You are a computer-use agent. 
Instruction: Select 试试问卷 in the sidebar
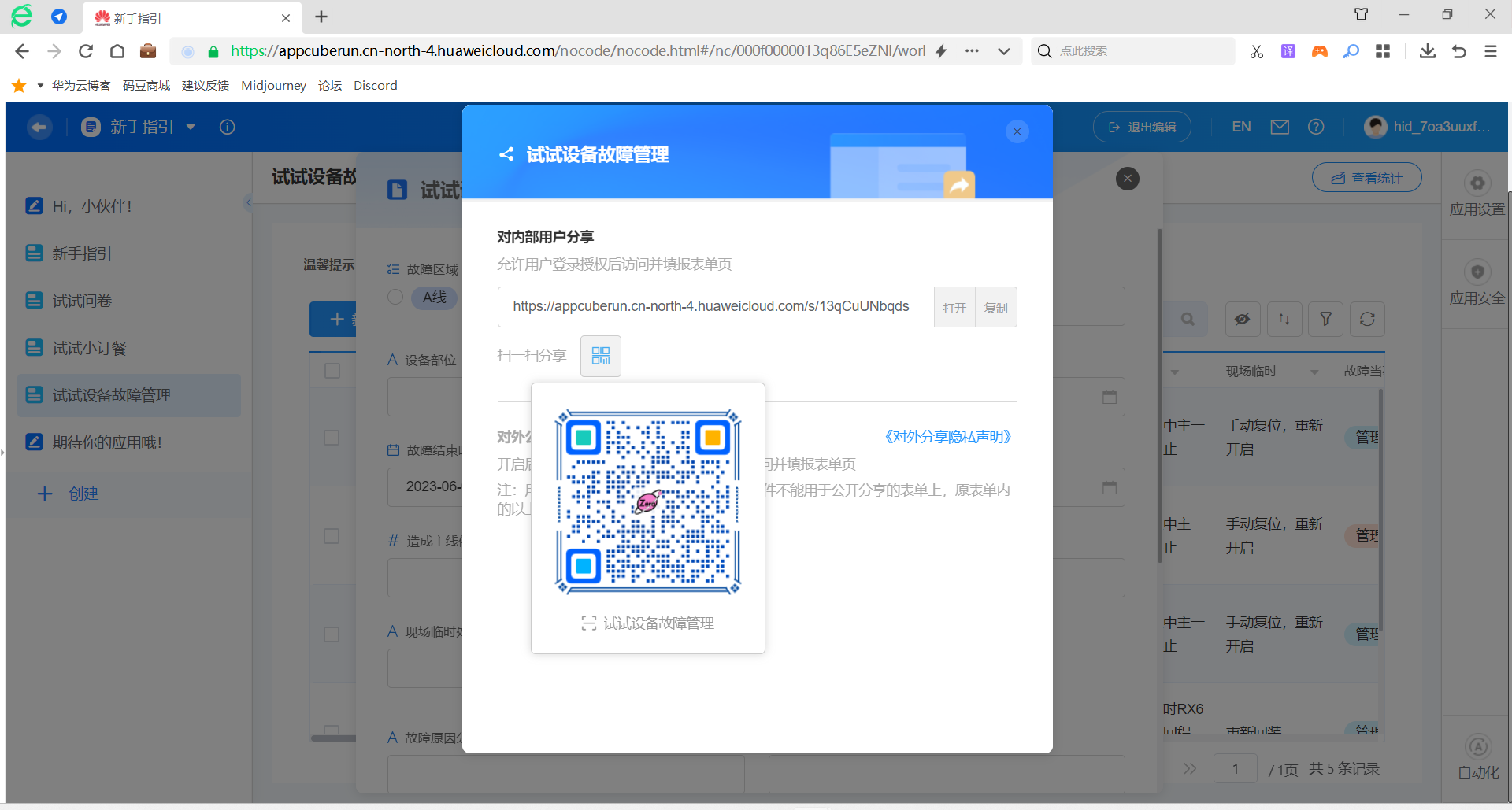tap(129, 301)
